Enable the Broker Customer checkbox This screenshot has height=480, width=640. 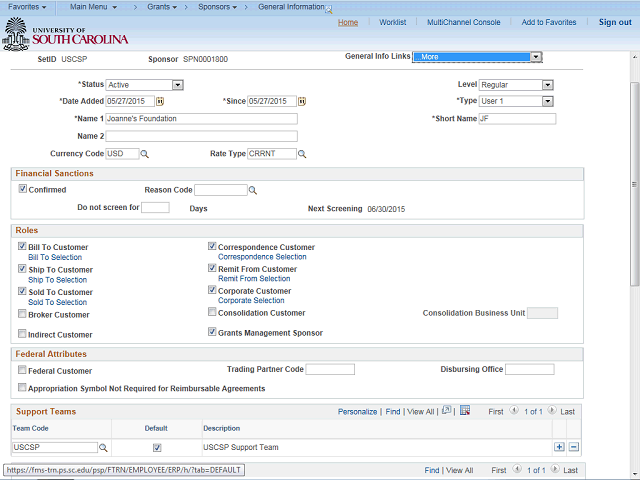click(x=23, y=314)
